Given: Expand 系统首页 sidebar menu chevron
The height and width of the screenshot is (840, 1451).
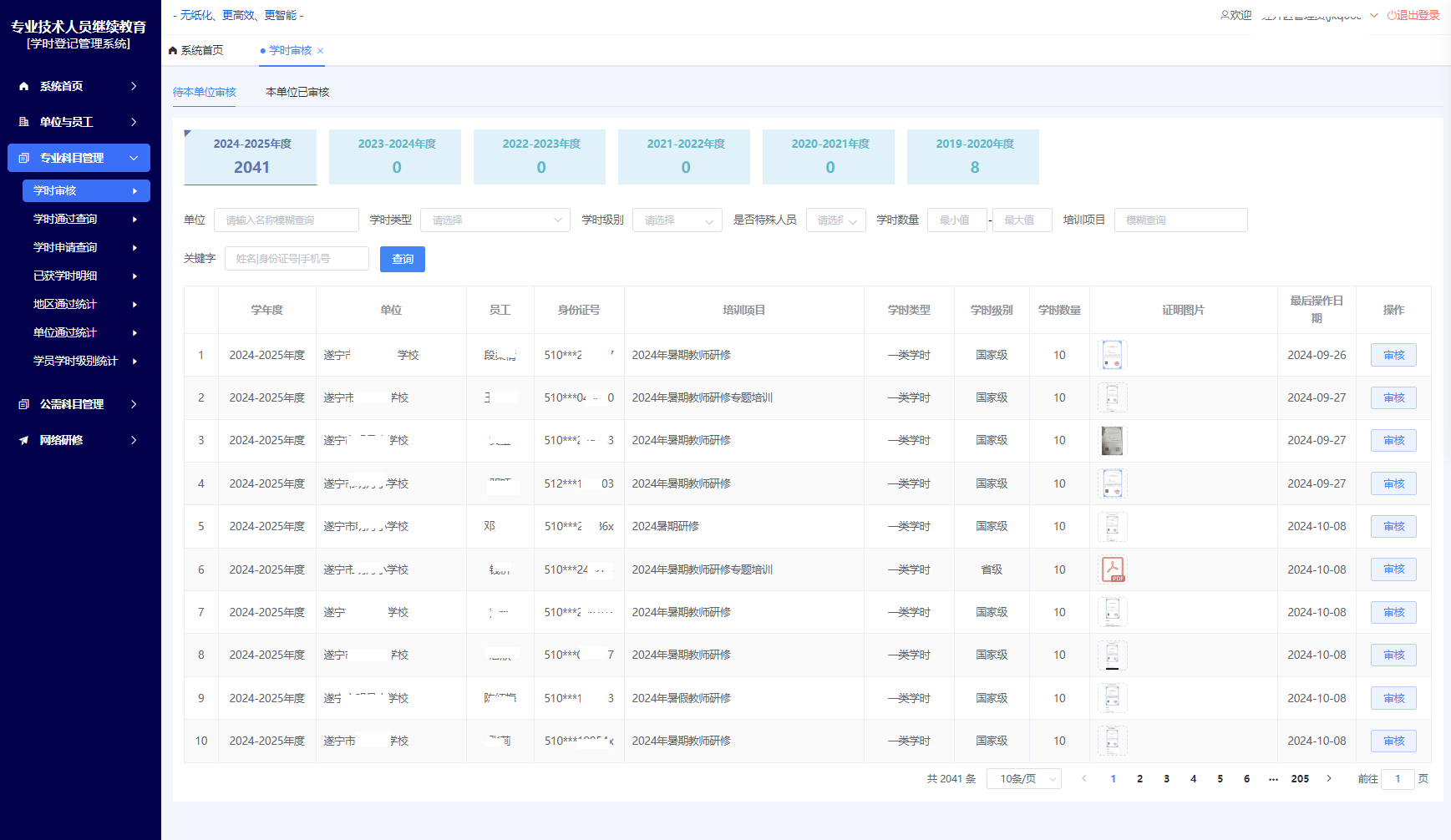Looking at the screenshot, I should [x=134, y=86].
